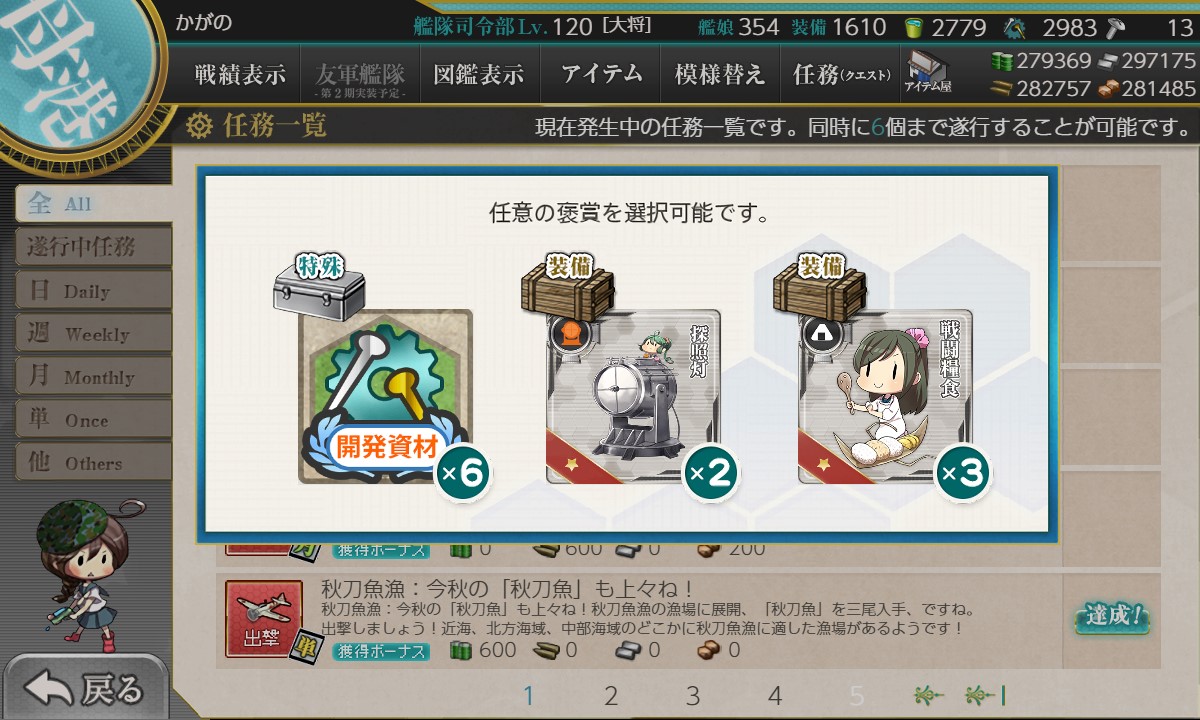Filter quests by 日 Daily

[x=92, y=291]
